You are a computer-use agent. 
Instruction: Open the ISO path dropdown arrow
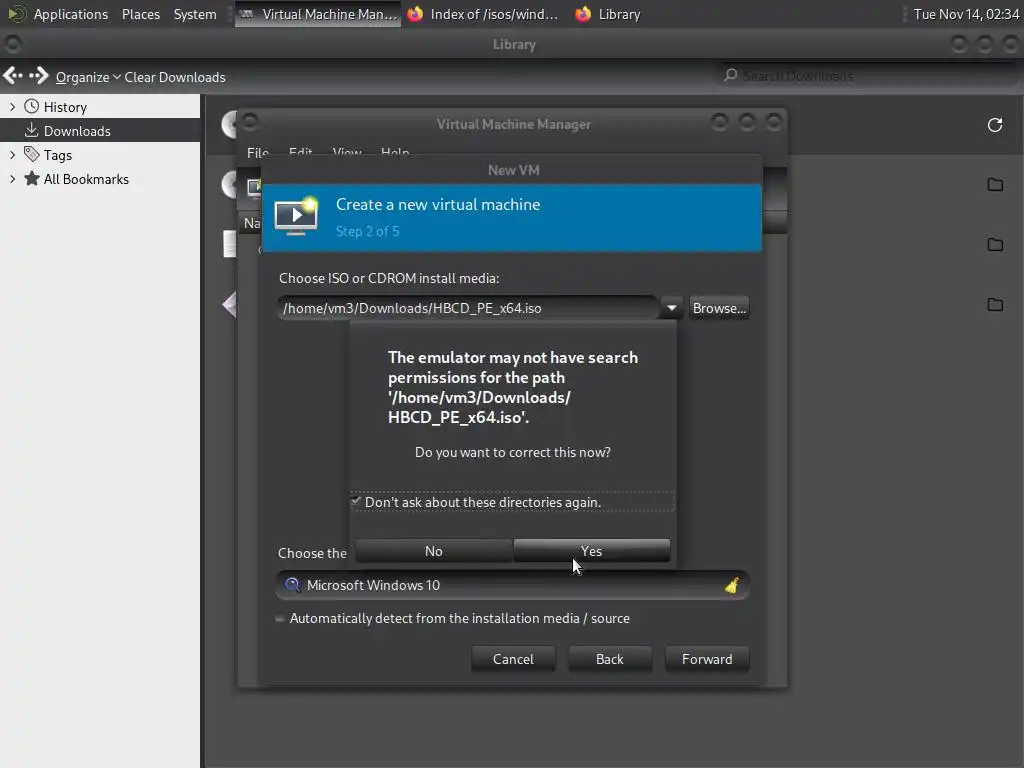tap(671, 308)
